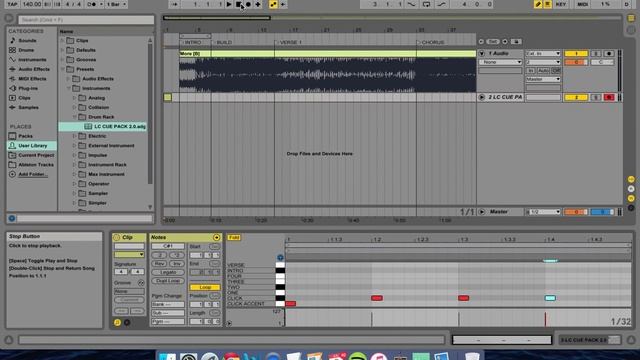Open Ext. In input type dropdown

[543, 53]
